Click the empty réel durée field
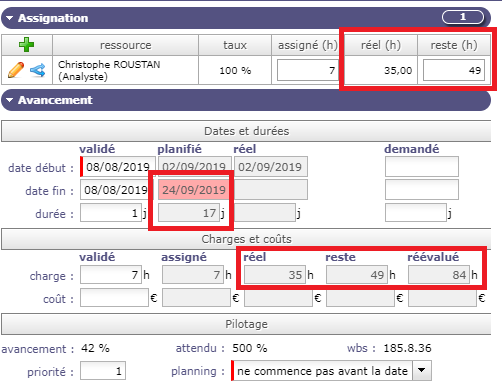502x387 pixels. tap(265, 213)
